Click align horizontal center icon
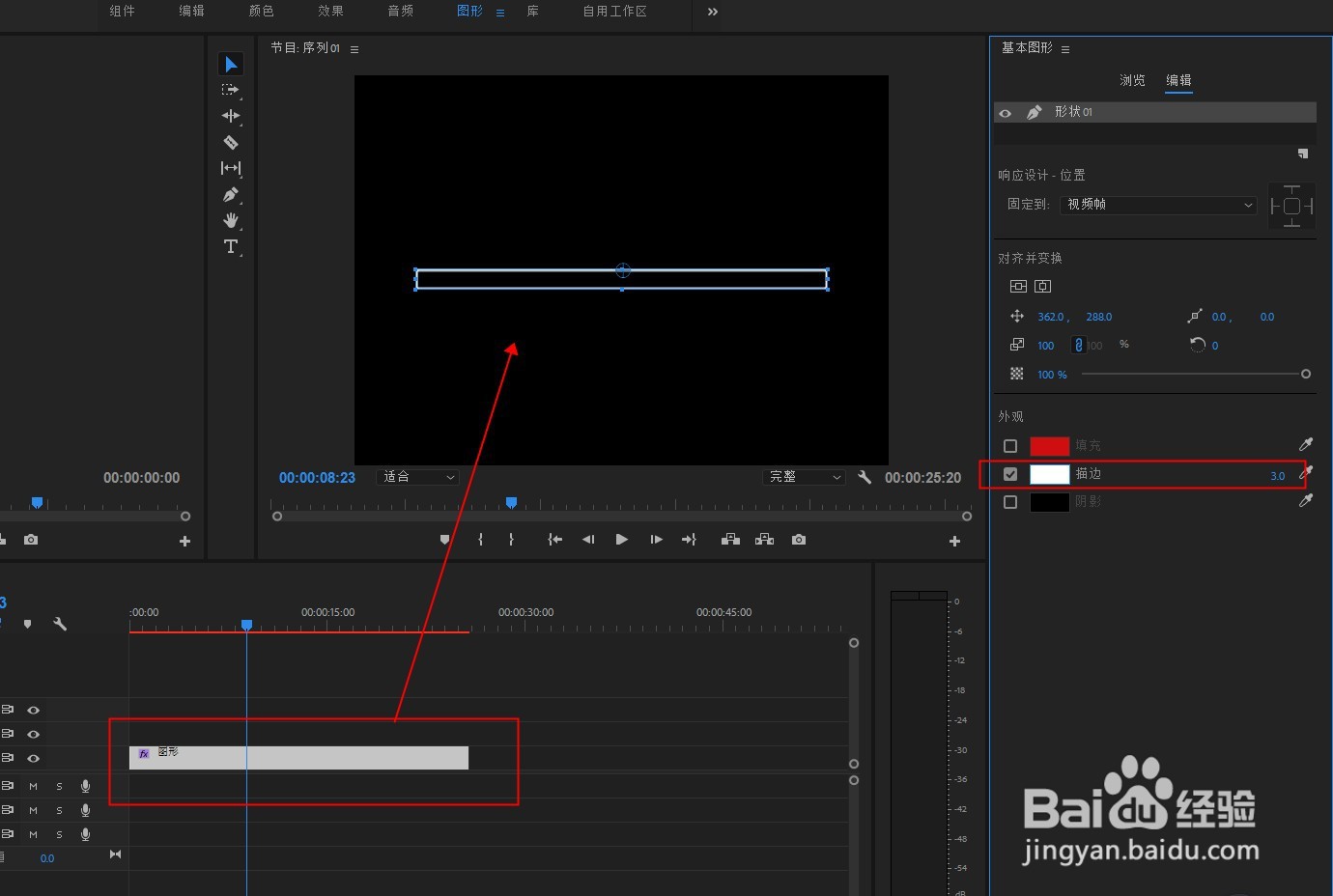 tap(1042, 286)
